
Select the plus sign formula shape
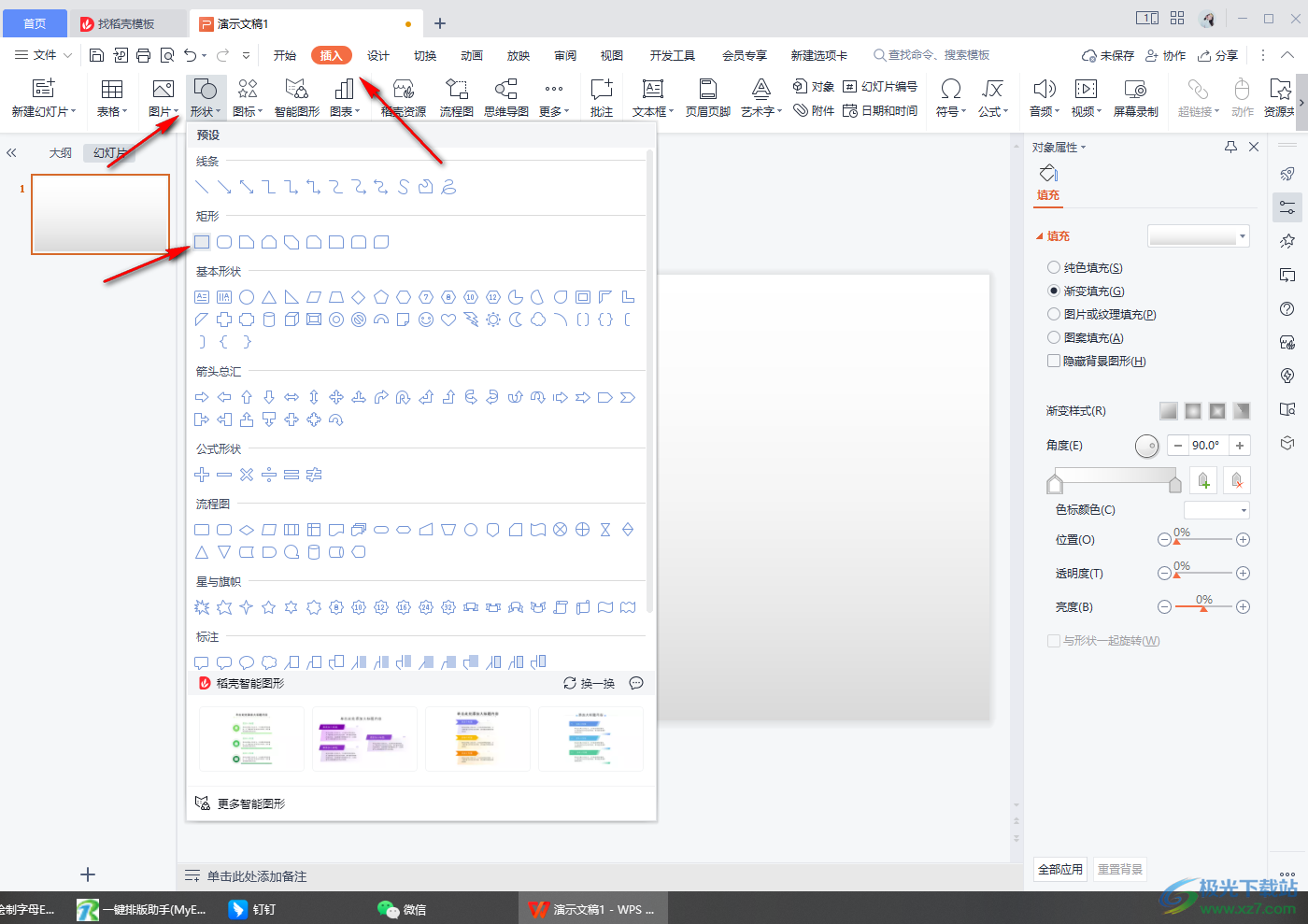[202, 475]
